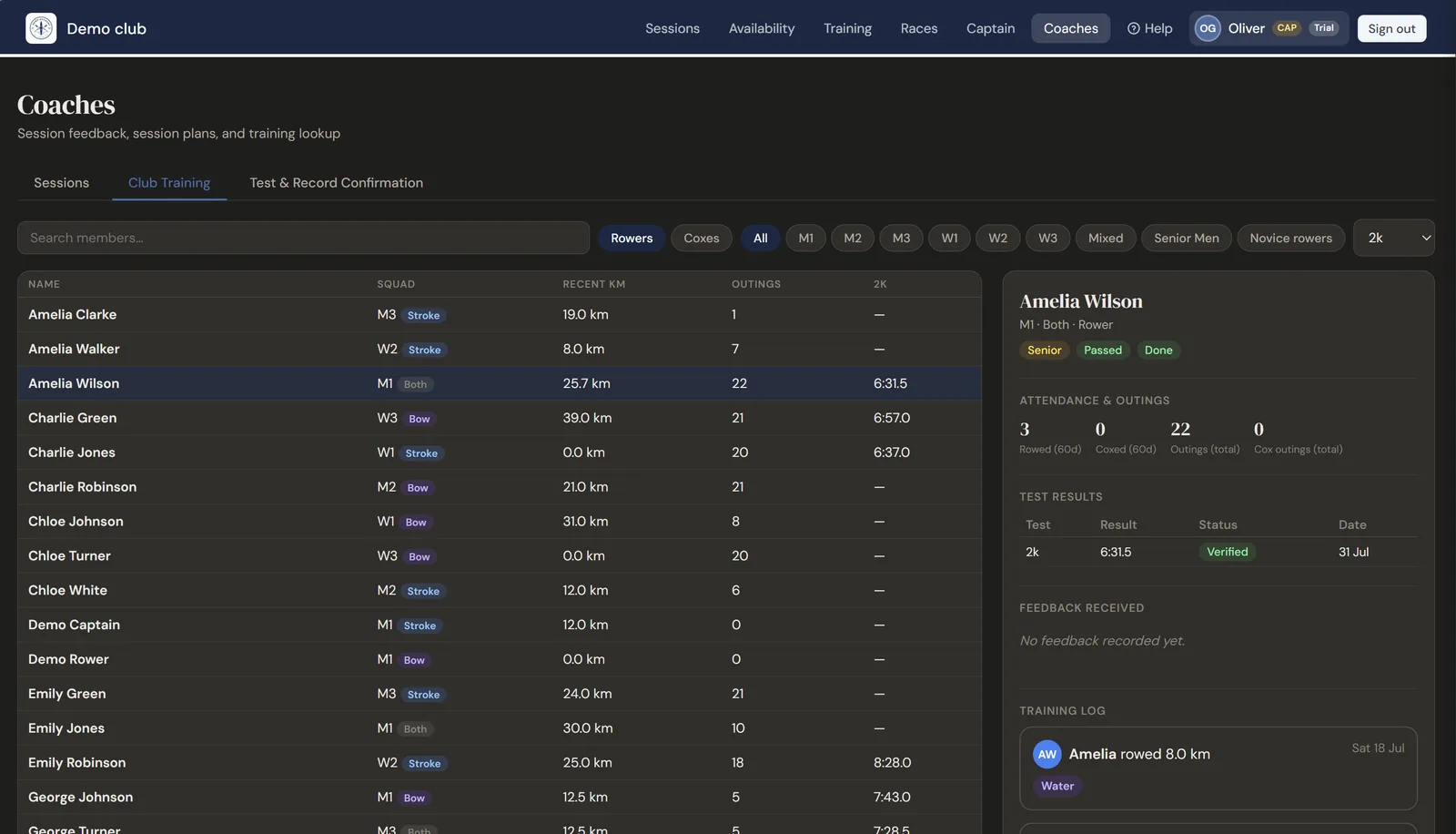Filter by Senior Men group
This screenshot has width=1456, height=834.
pyautogui.click(x=1187, y=239)
